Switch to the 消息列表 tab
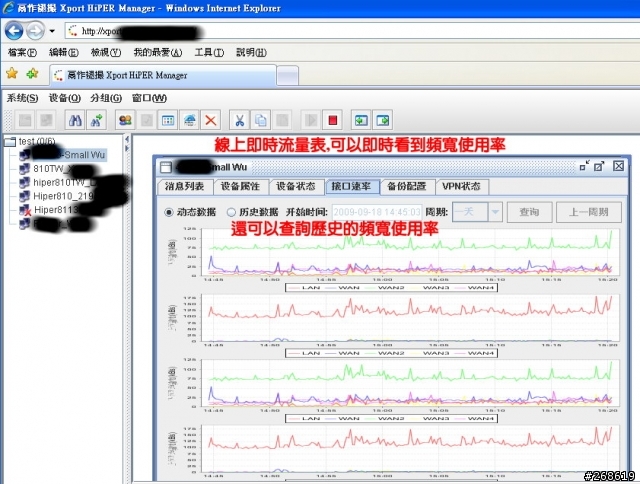The width and height of the screenshot is (640, 484). pyautogui.click(x=185, y=186)
